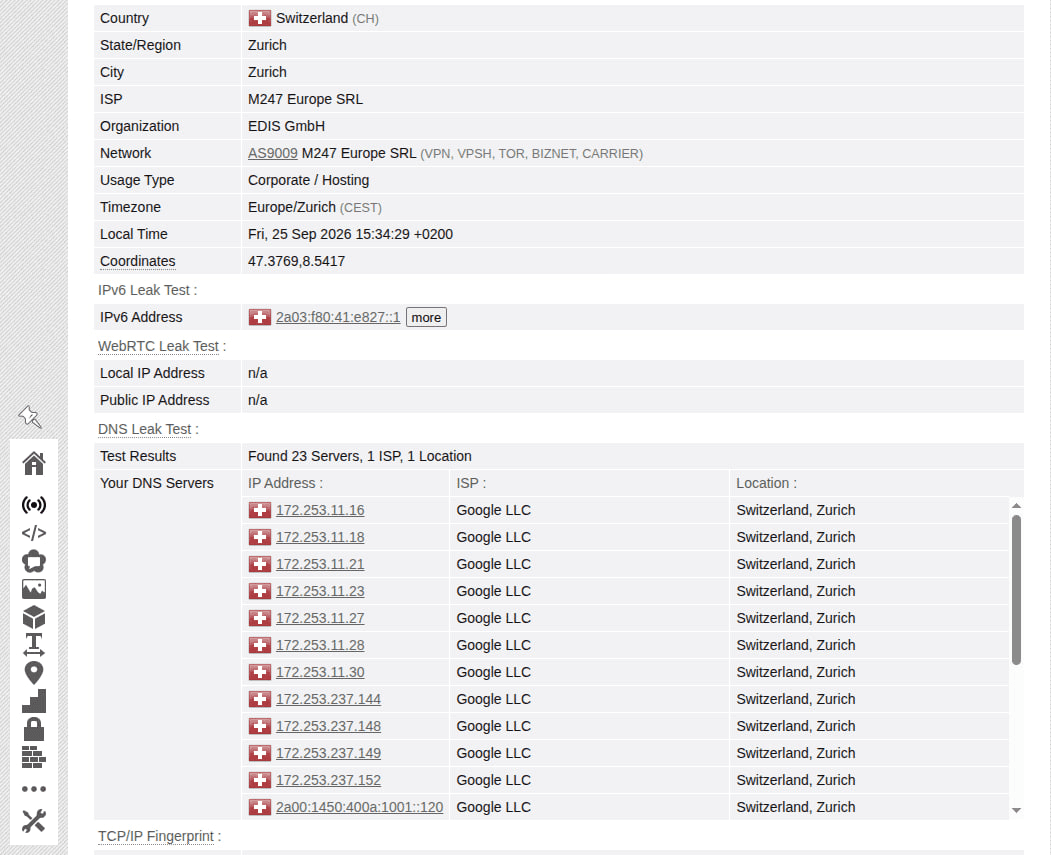Viewport: 1051px width, 855px height.
Task: Select the Local Time value 15:34:29
Action: (350, 234)
